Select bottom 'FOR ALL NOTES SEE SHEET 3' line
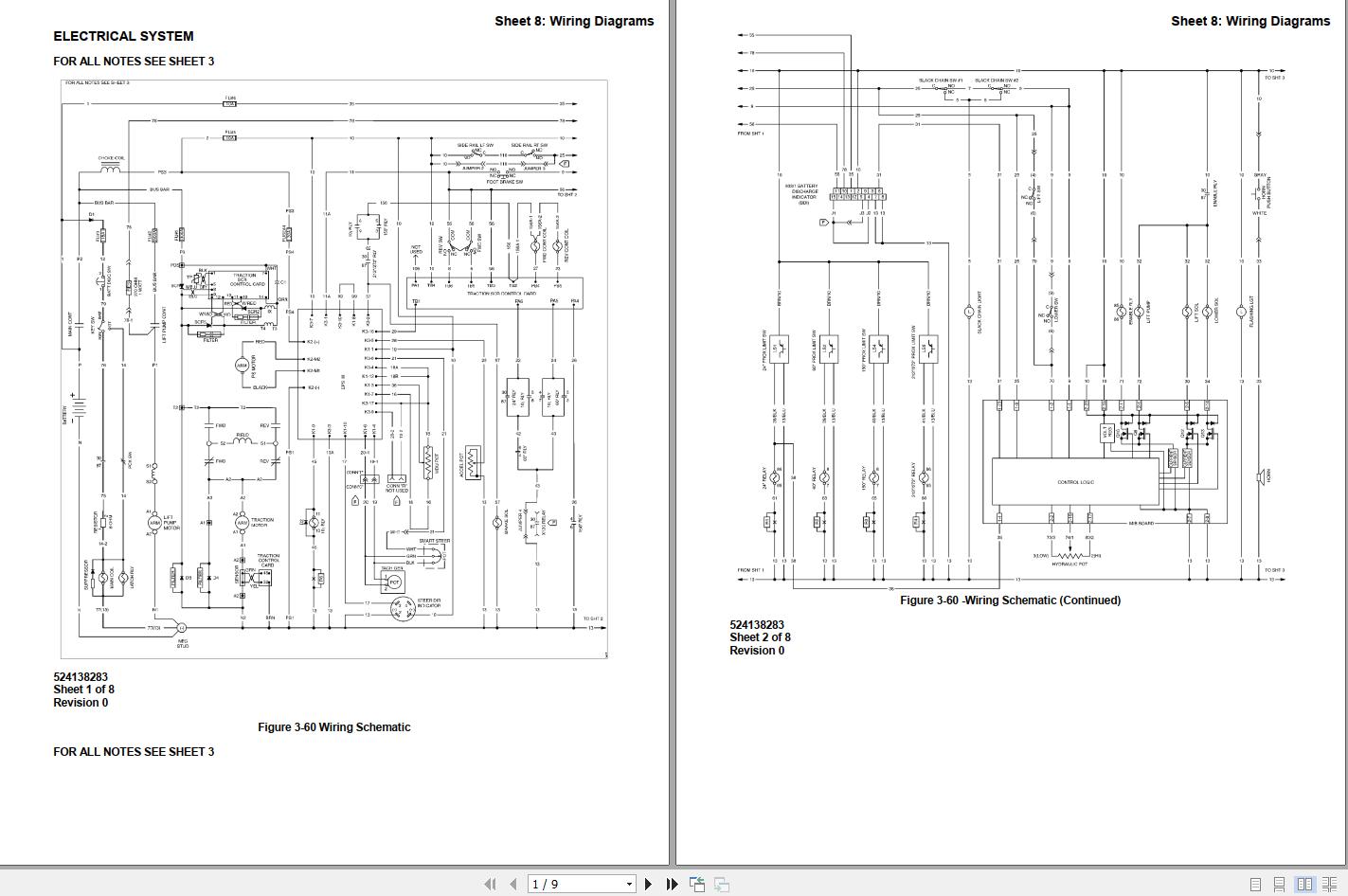The image size is (1348, 896). 134,751
